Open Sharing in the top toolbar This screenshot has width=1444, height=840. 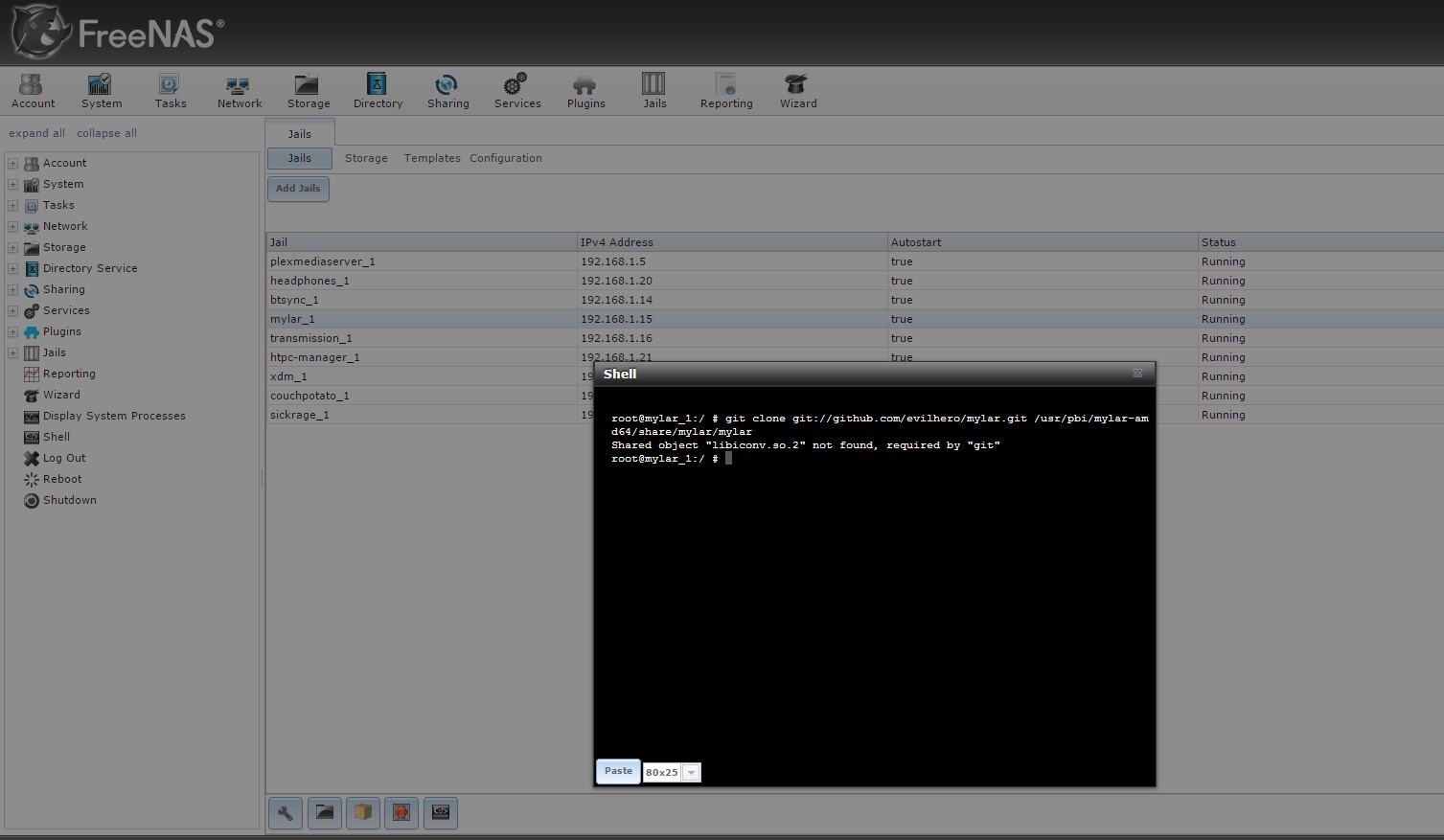point(447,91)
